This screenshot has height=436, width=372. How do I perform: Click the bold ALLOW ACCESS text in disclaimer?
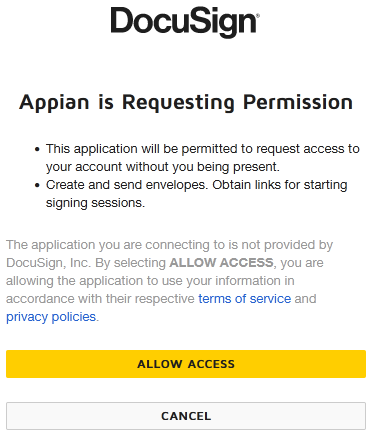point(221,263)
